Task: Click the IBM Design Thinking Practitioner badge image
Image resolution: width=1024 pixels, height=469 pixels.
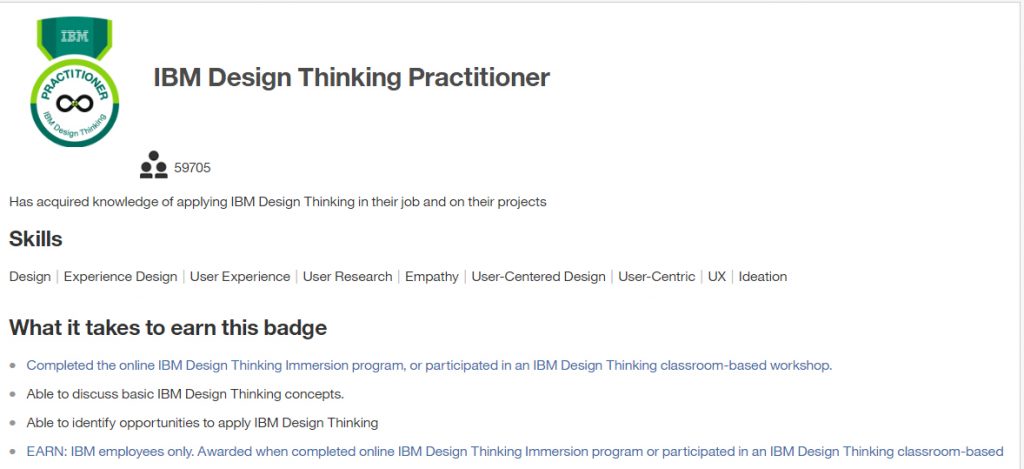Action: (x=74, y=82)
